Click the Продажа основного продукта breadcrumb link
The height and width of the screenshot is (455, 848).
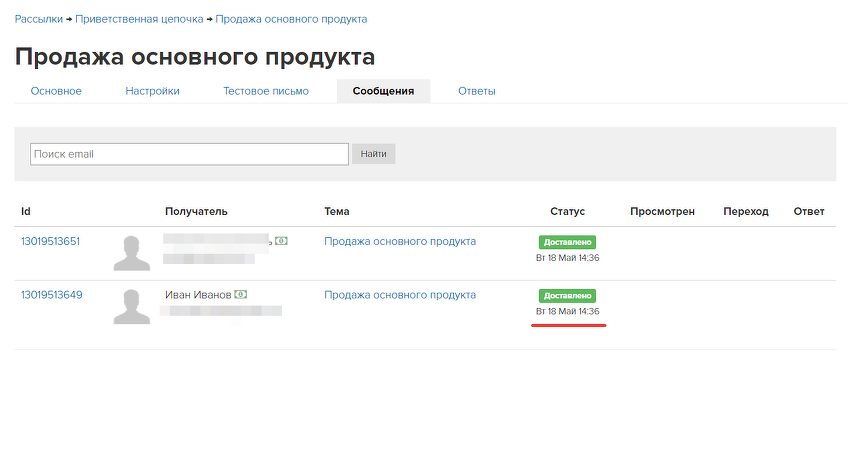coord(291,19)
